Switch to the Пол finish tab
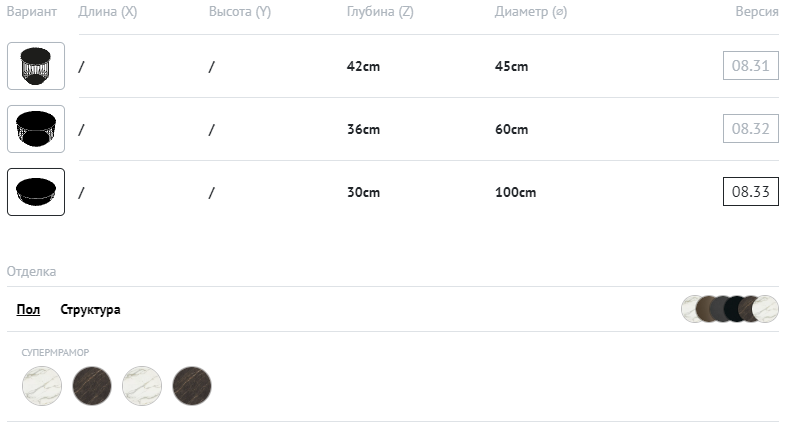802x432 pixels. pos(28,310)
